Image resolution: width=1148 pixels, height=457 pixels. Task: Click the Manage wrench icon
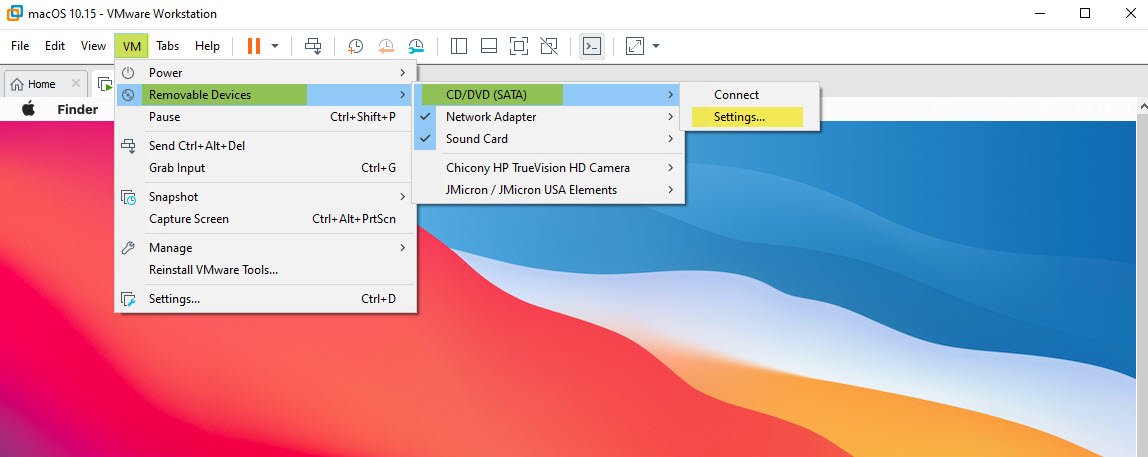(128, 248)
